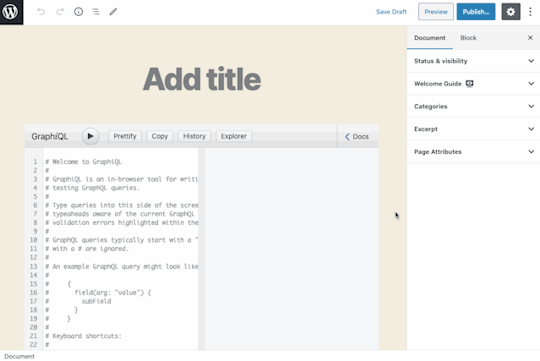Expand the Status & visibility panel

click(x=474, y=61)
